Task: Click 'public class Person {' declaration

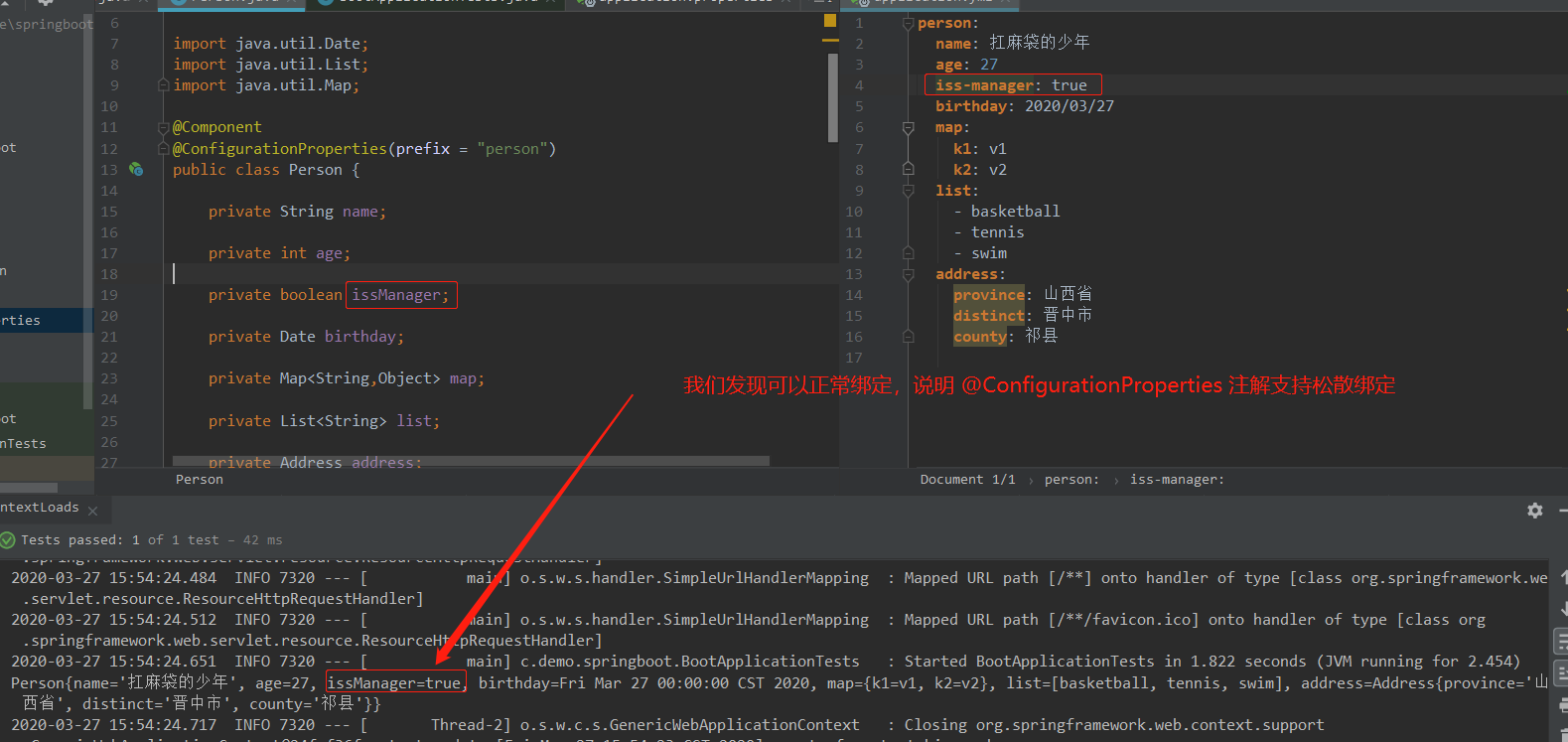Action: [x=266, y=170]
